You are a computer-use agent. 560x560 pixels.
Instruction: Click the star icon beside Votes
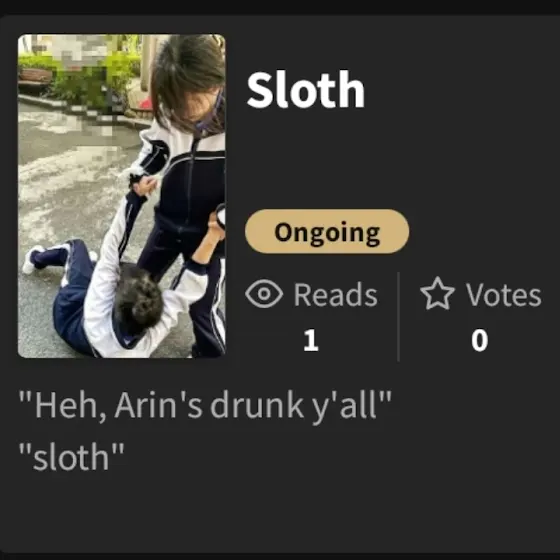point(437,293)
